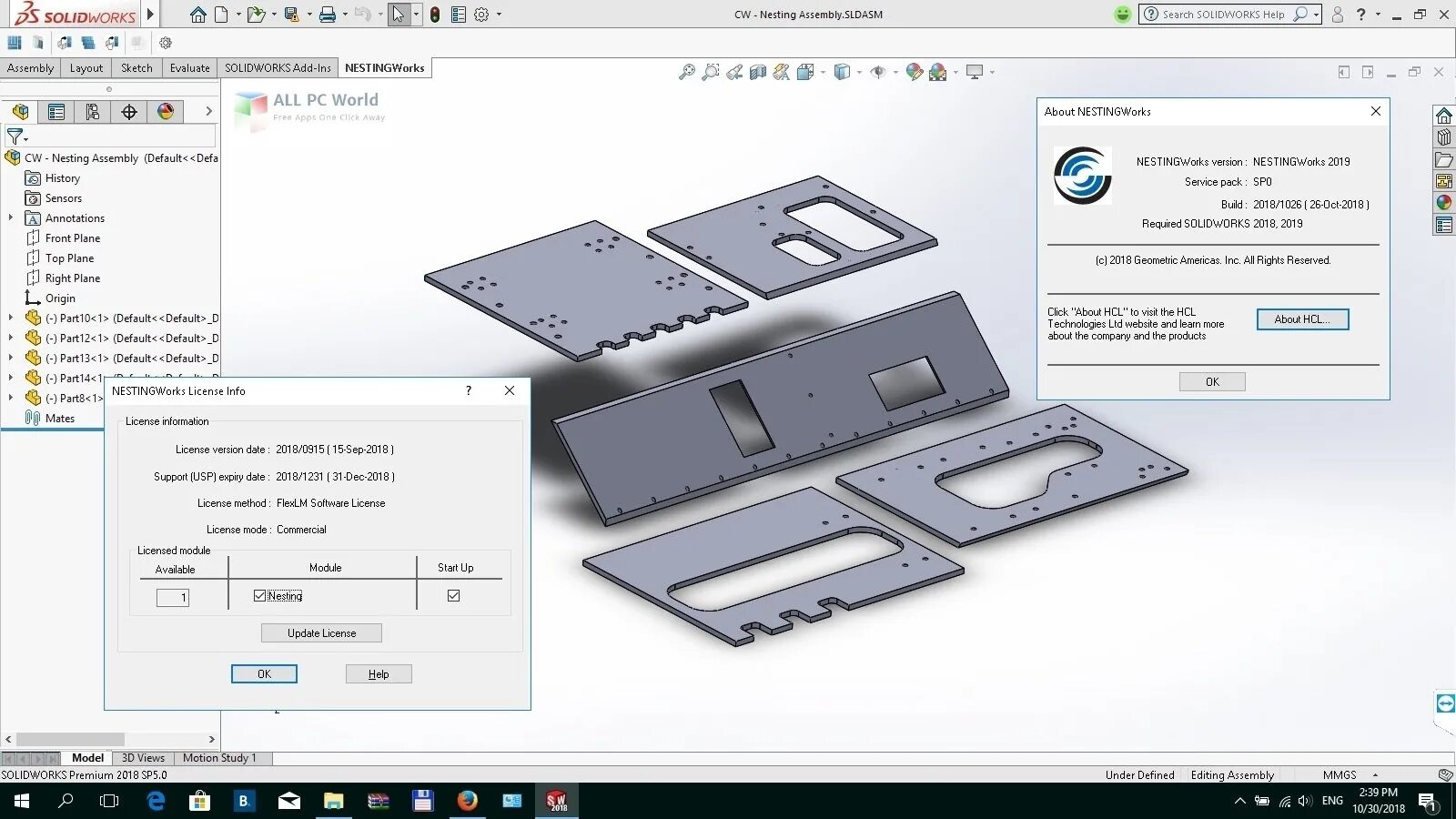Image resolution: width=1456 pixels, height=819 pixels.
Task: Toggle the Start Up checkbox
Action: click(453, 595)
